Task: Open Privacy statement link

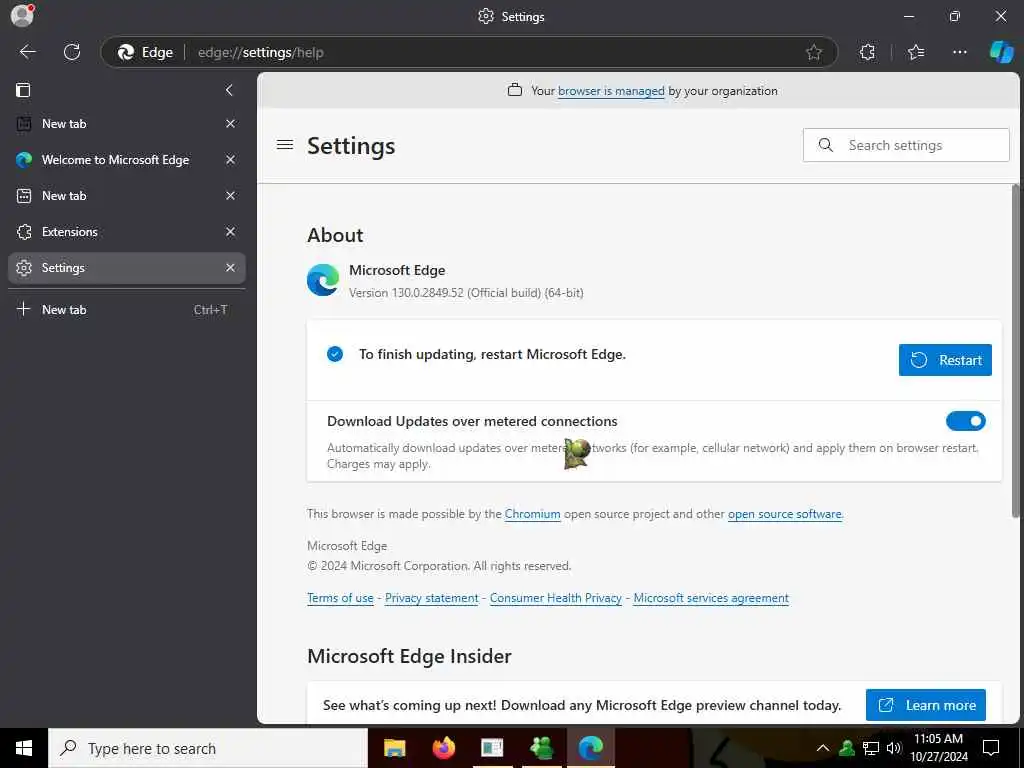Action: [x=432, y=598]
